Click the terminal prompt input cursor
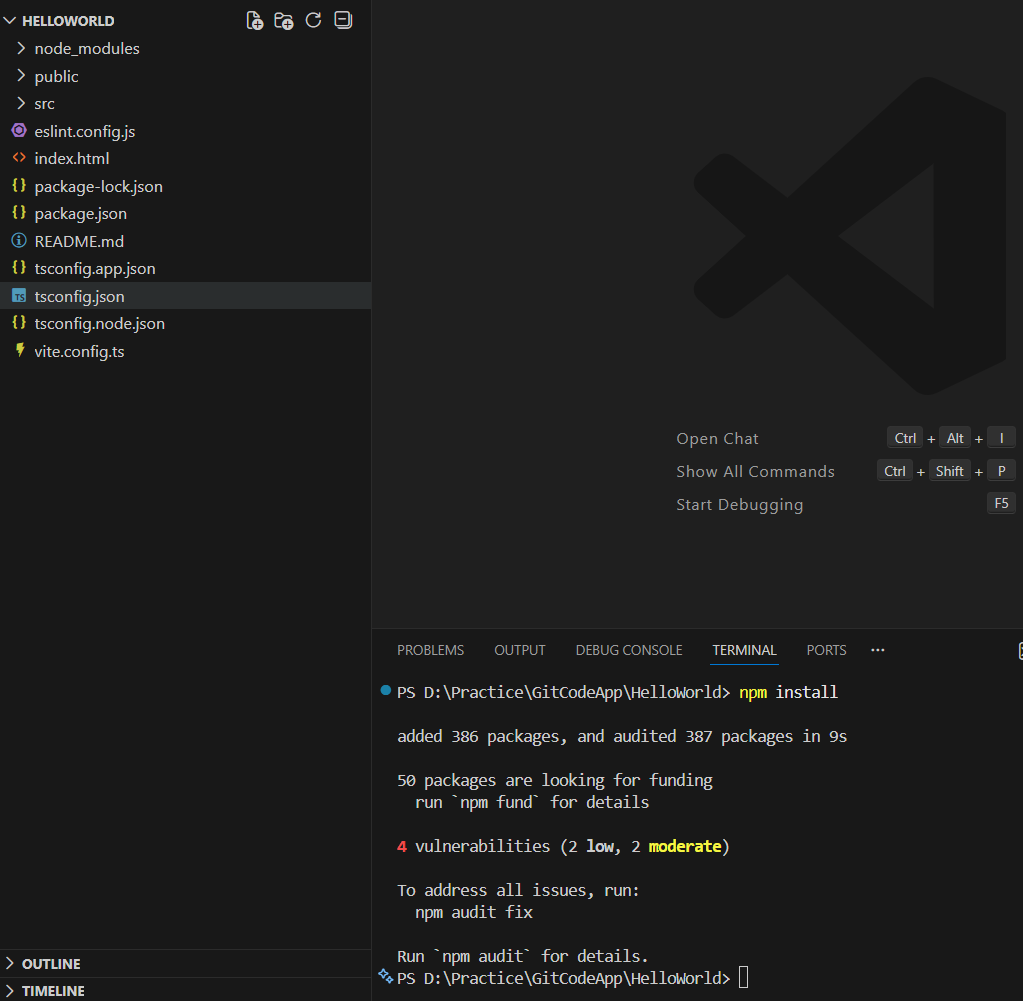Screen dimensions: 1023x1001 coord(743,978)
